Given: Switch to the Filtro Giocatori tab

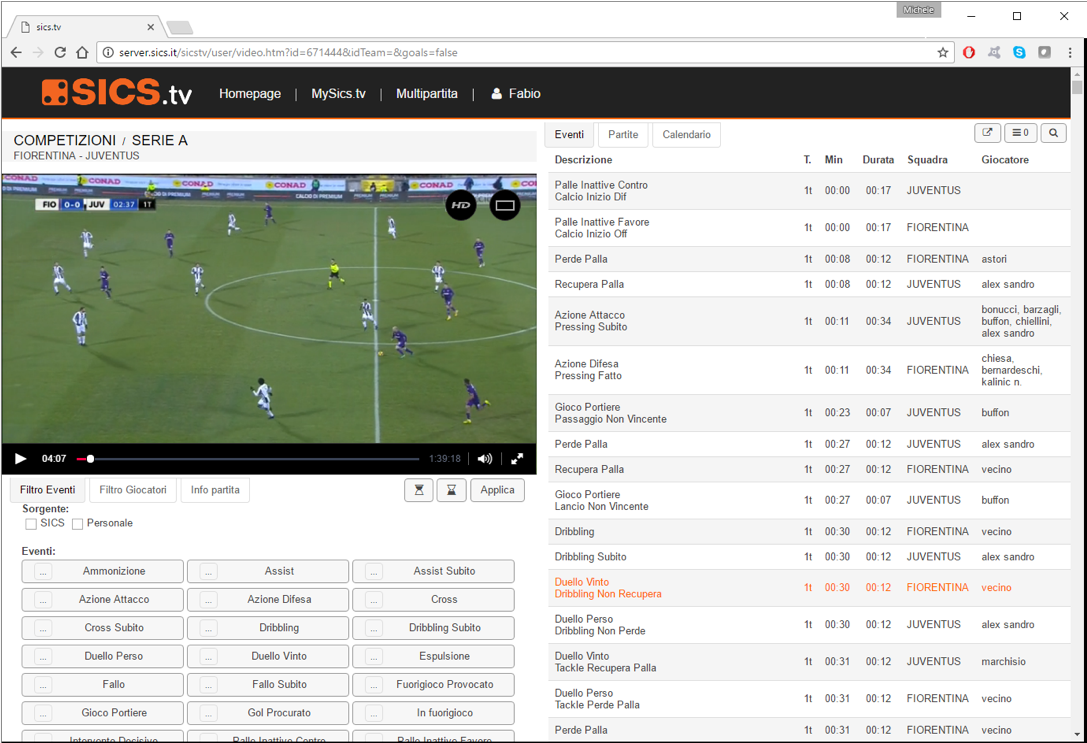Looking at the screenshot, I should click(x=132, y=490).
